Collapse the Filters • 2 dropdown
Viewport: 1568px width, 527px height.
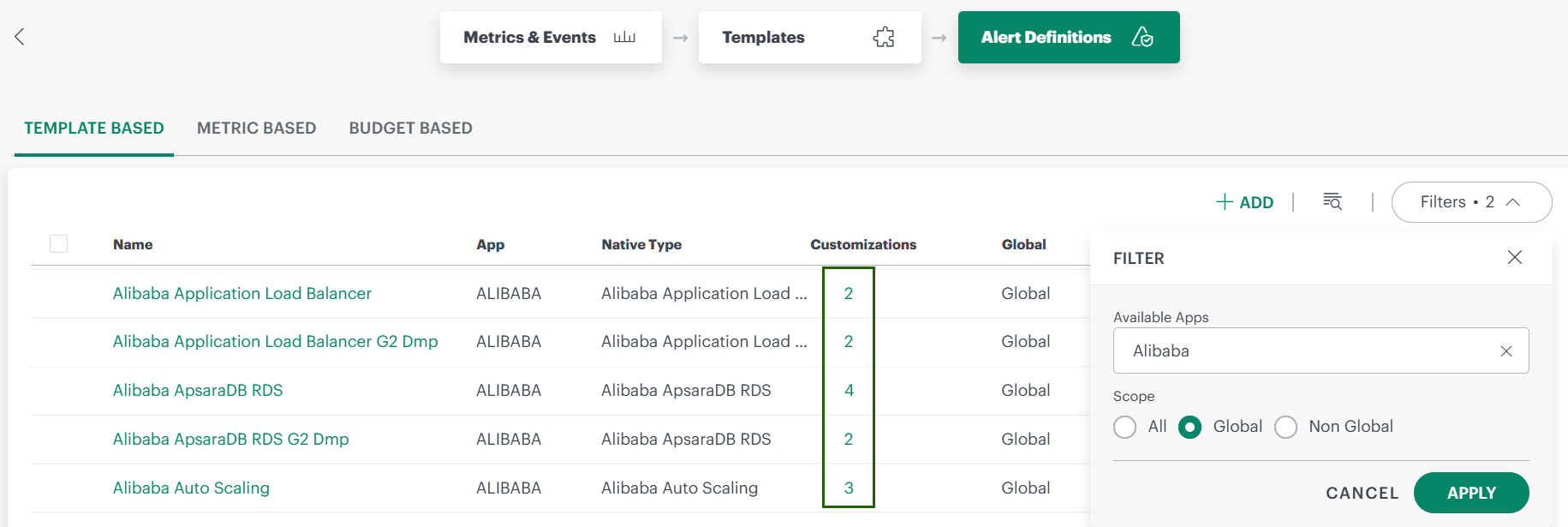pos(1471,202)
